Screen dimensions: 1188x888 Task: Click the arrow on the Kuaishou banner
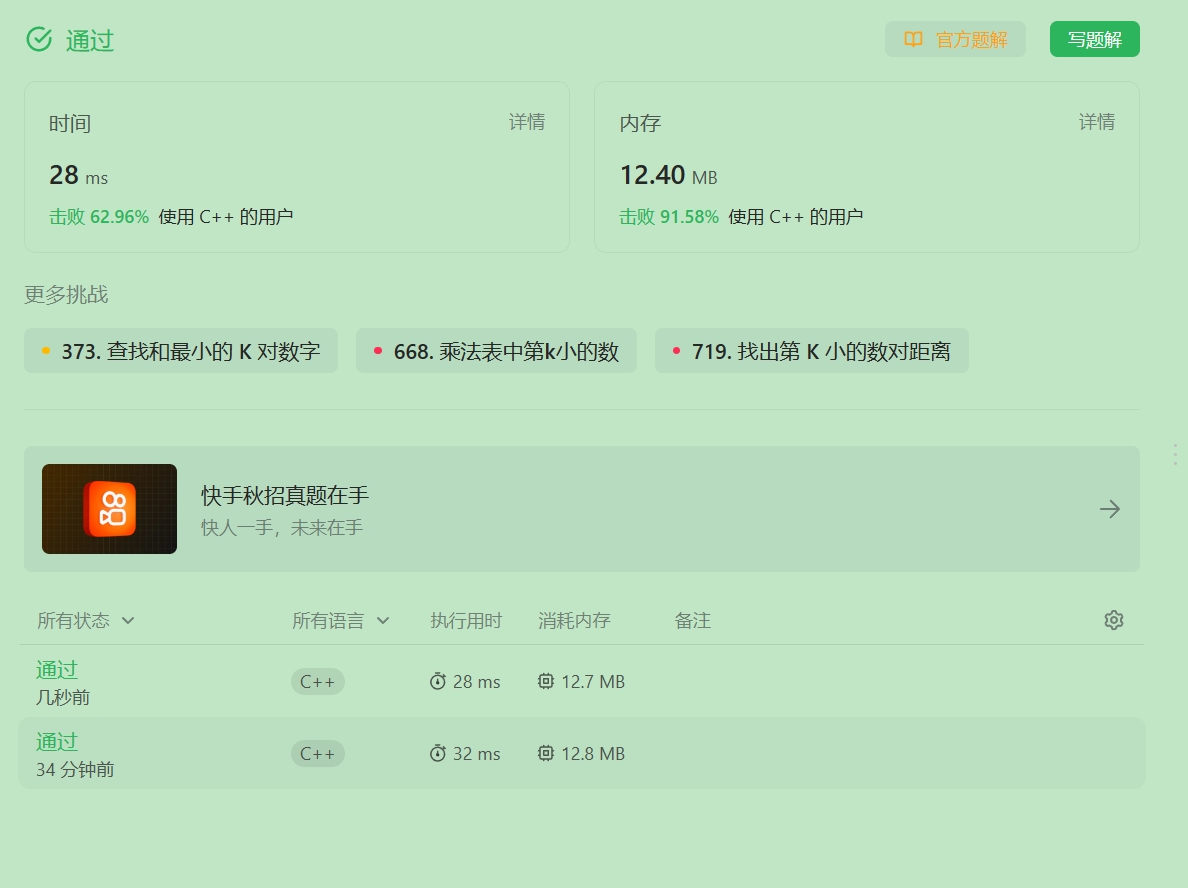pyautogui.click(x=1109, y=509)
